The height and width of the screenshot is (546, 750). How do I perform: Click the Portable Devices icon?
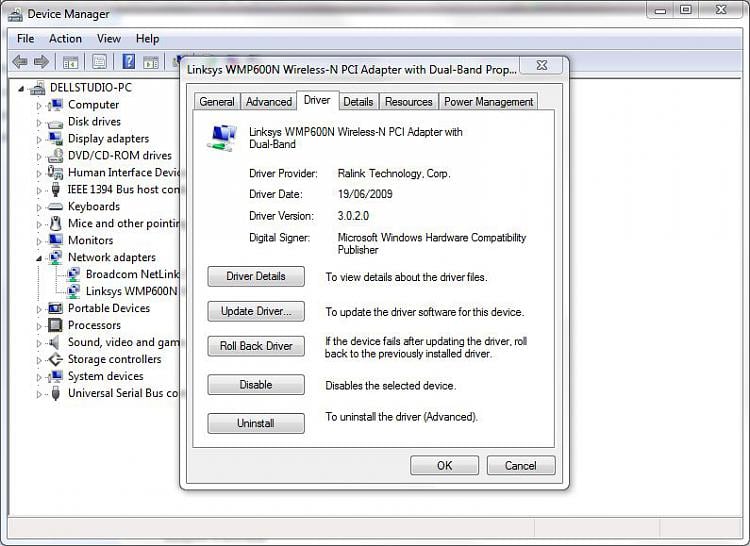click(55, 308)
